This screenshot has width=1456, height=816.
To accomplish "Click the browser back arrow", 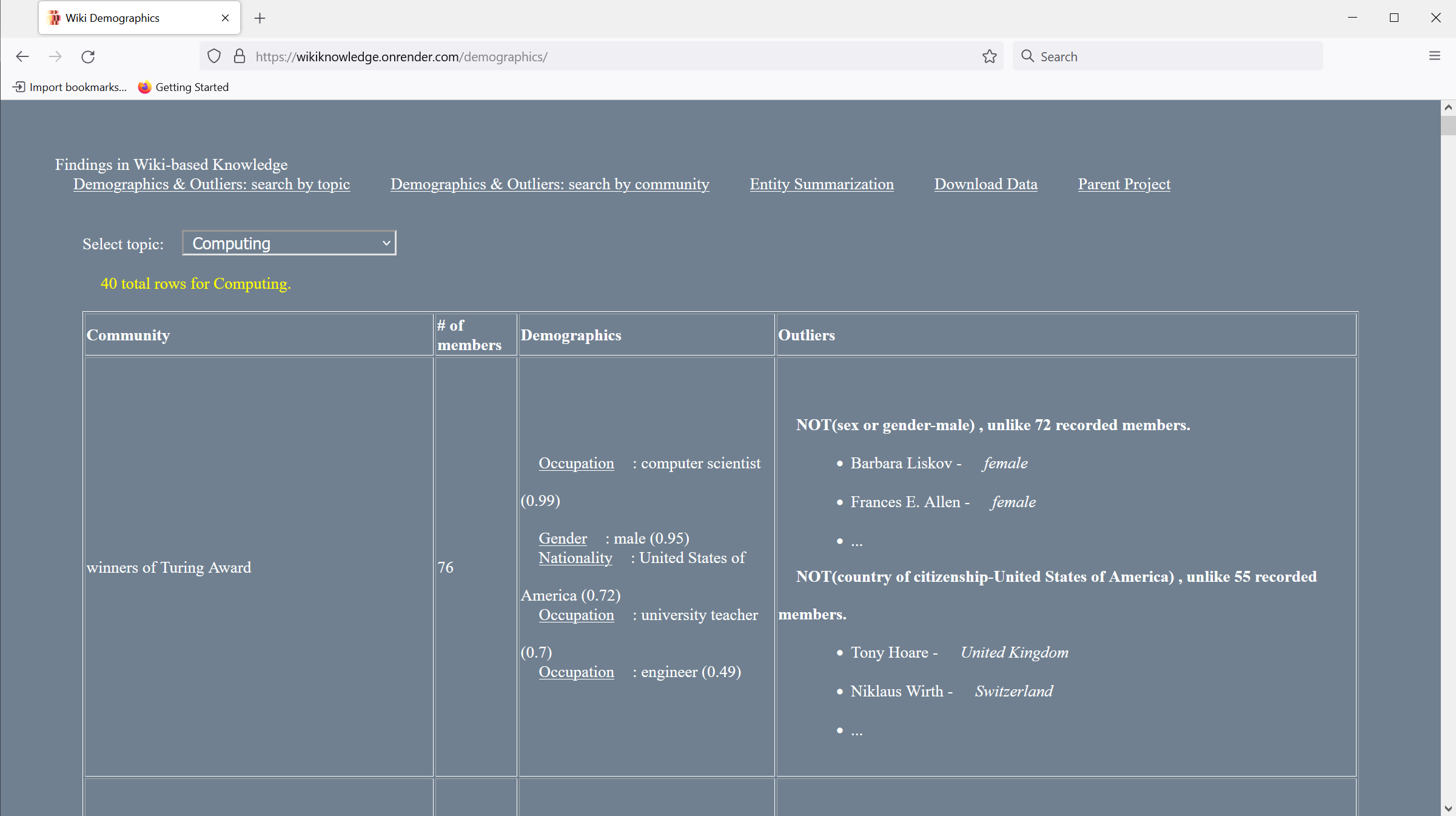I will 22,56.
